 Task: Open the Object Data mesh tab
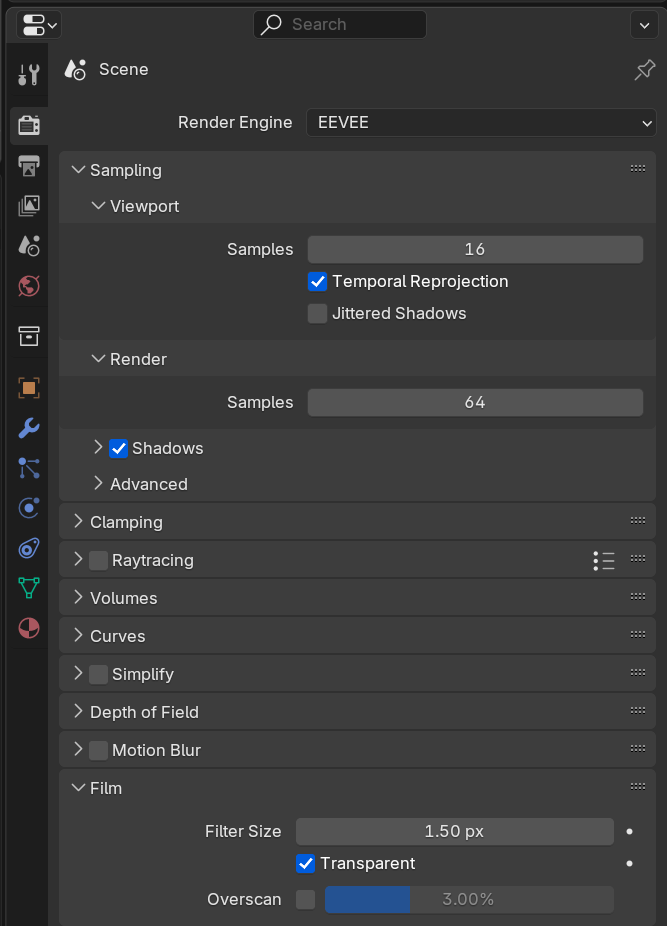pyautogui.click(x=28, y=588)
